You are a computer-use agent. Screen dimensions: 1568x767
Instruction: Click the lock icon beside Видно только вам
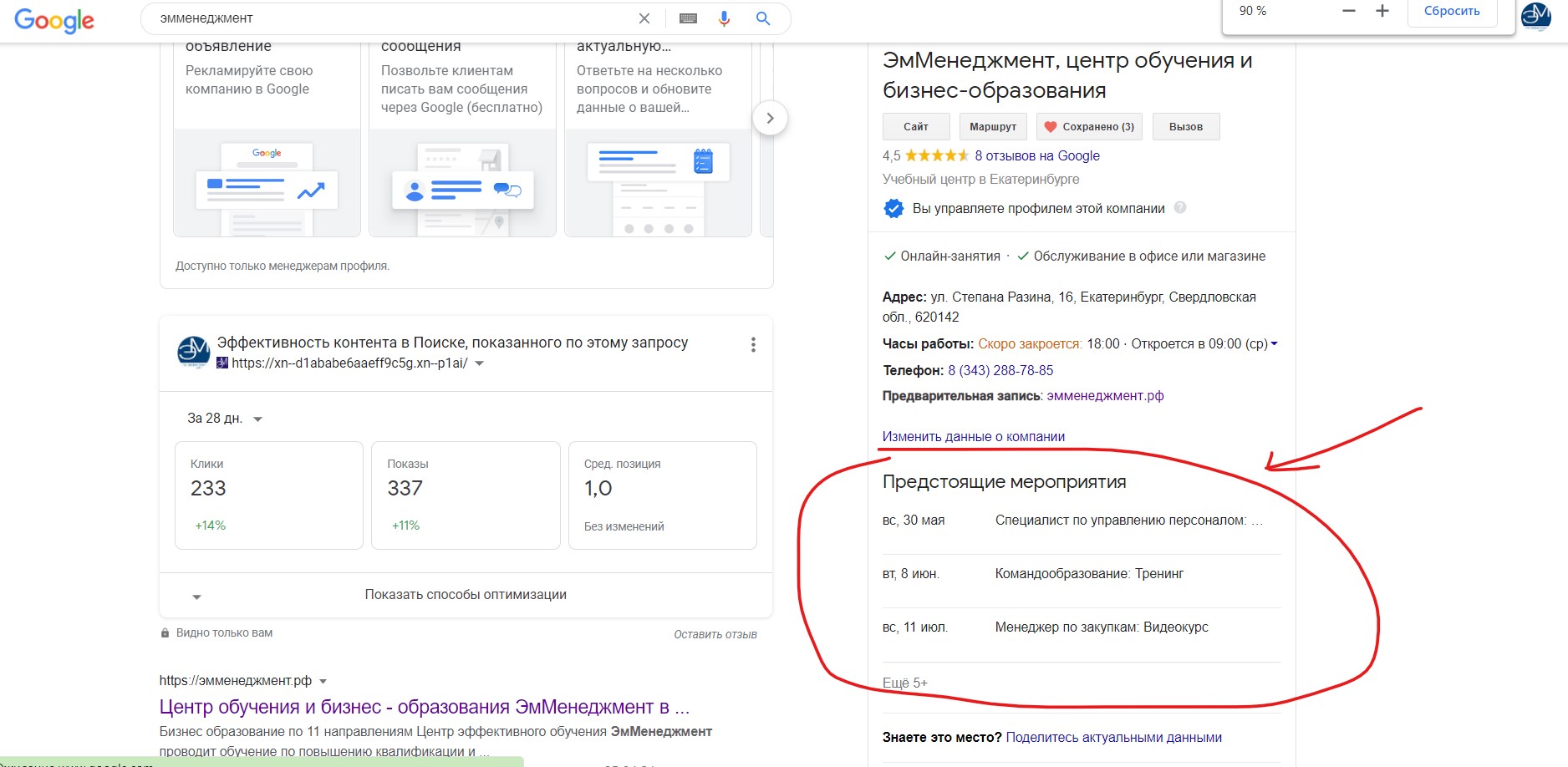point(165,633)
